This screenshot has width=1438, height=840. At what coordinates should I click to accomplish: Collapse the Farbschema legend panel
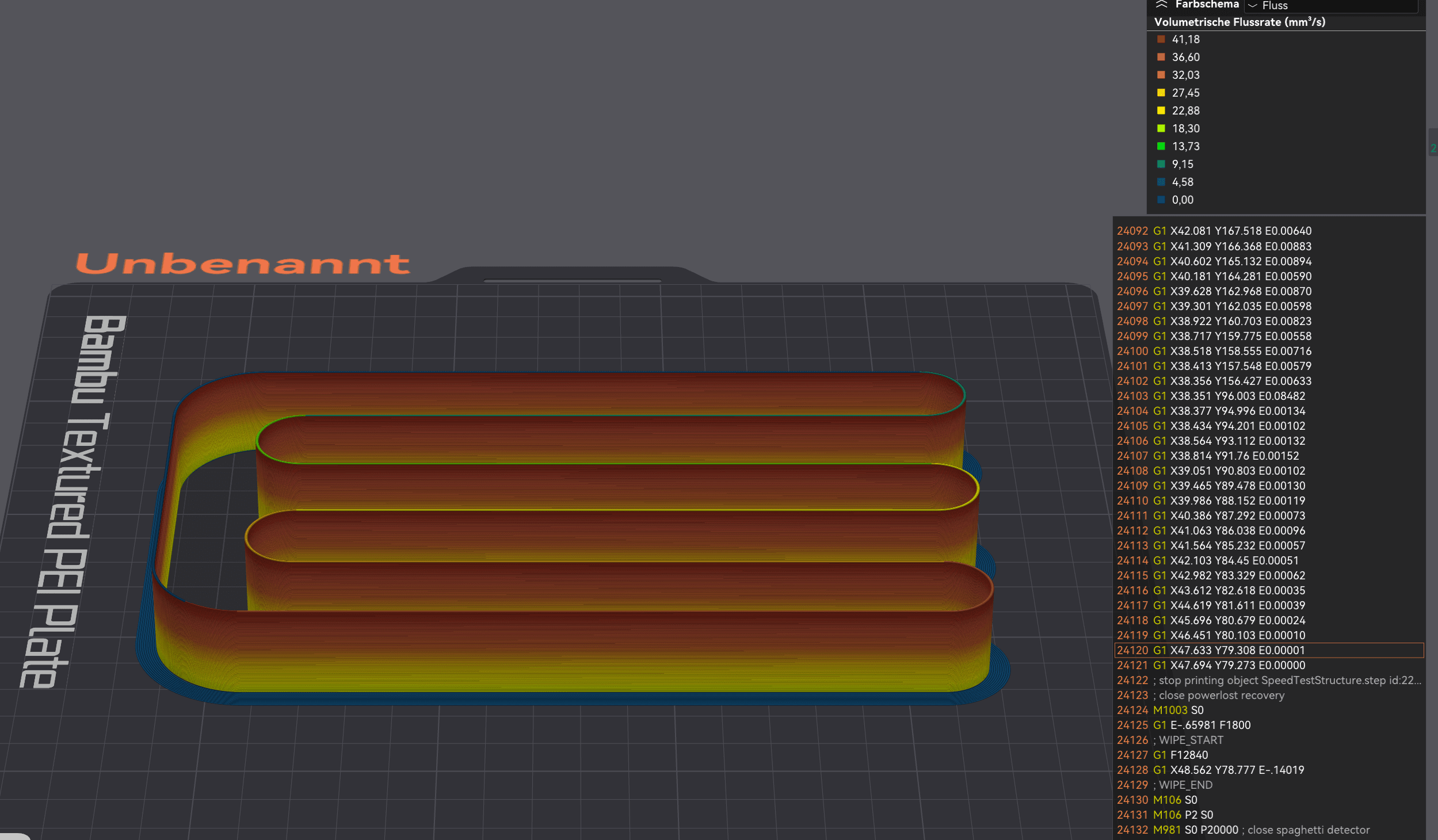coord(1161,5)
